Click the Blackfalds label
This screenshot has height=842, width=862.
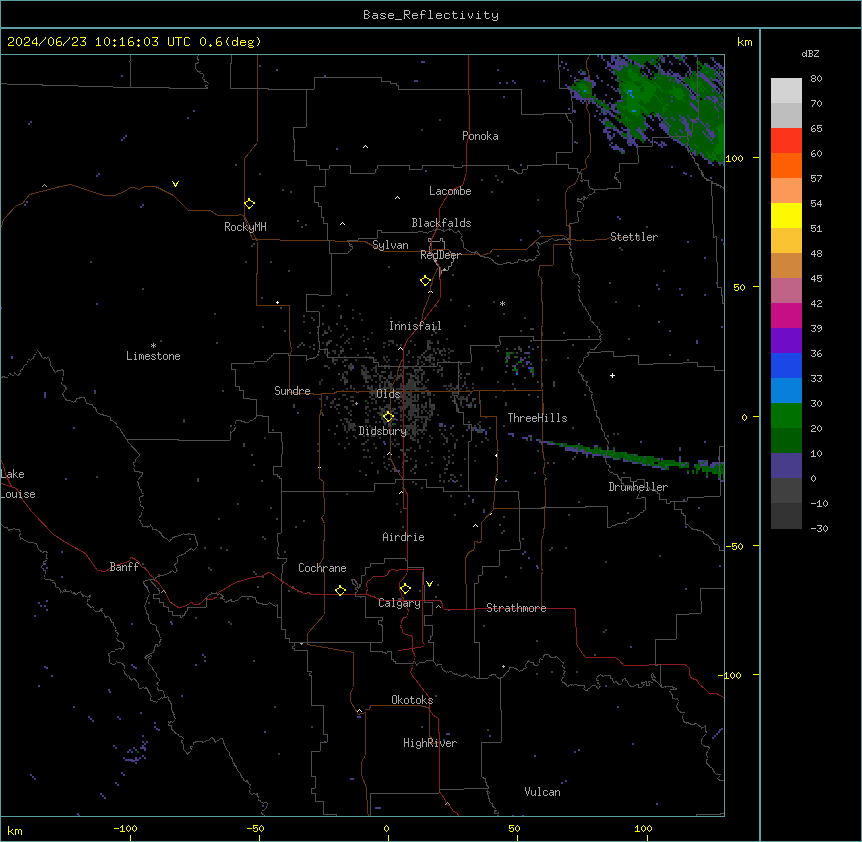pyautogui.click(x=441, y=223)
